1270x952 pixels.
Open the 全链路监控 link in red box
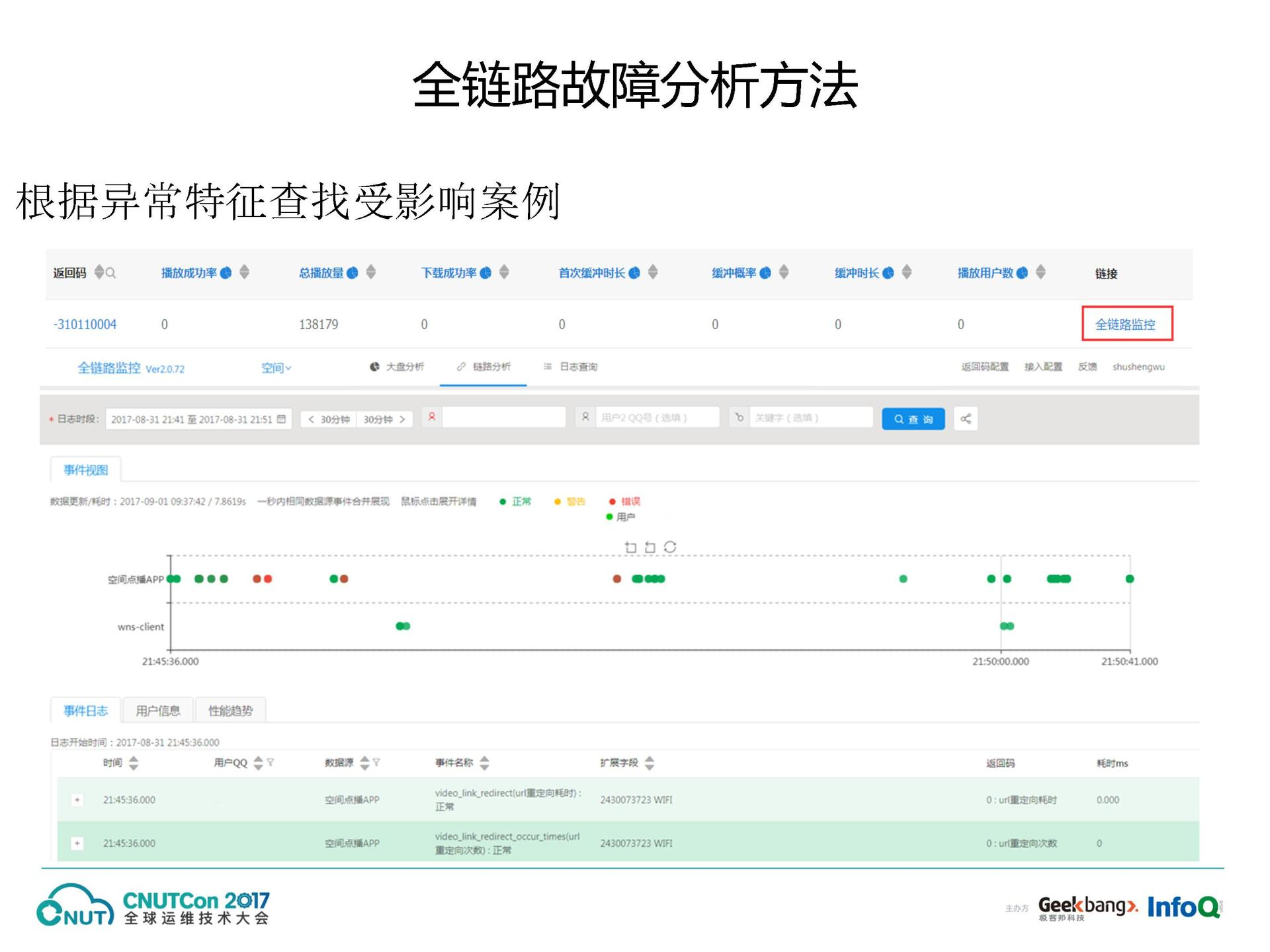coord(1125,324)
